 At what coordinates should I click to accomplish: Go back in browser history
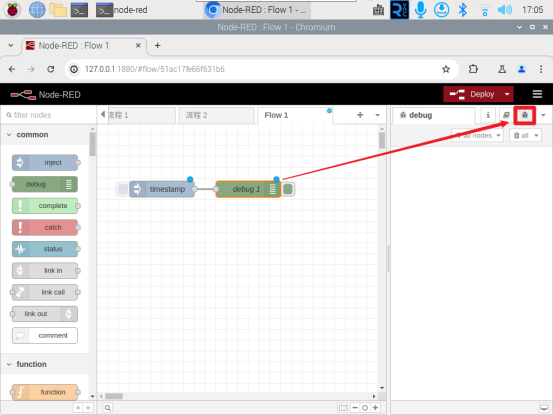tap(12, 69)
